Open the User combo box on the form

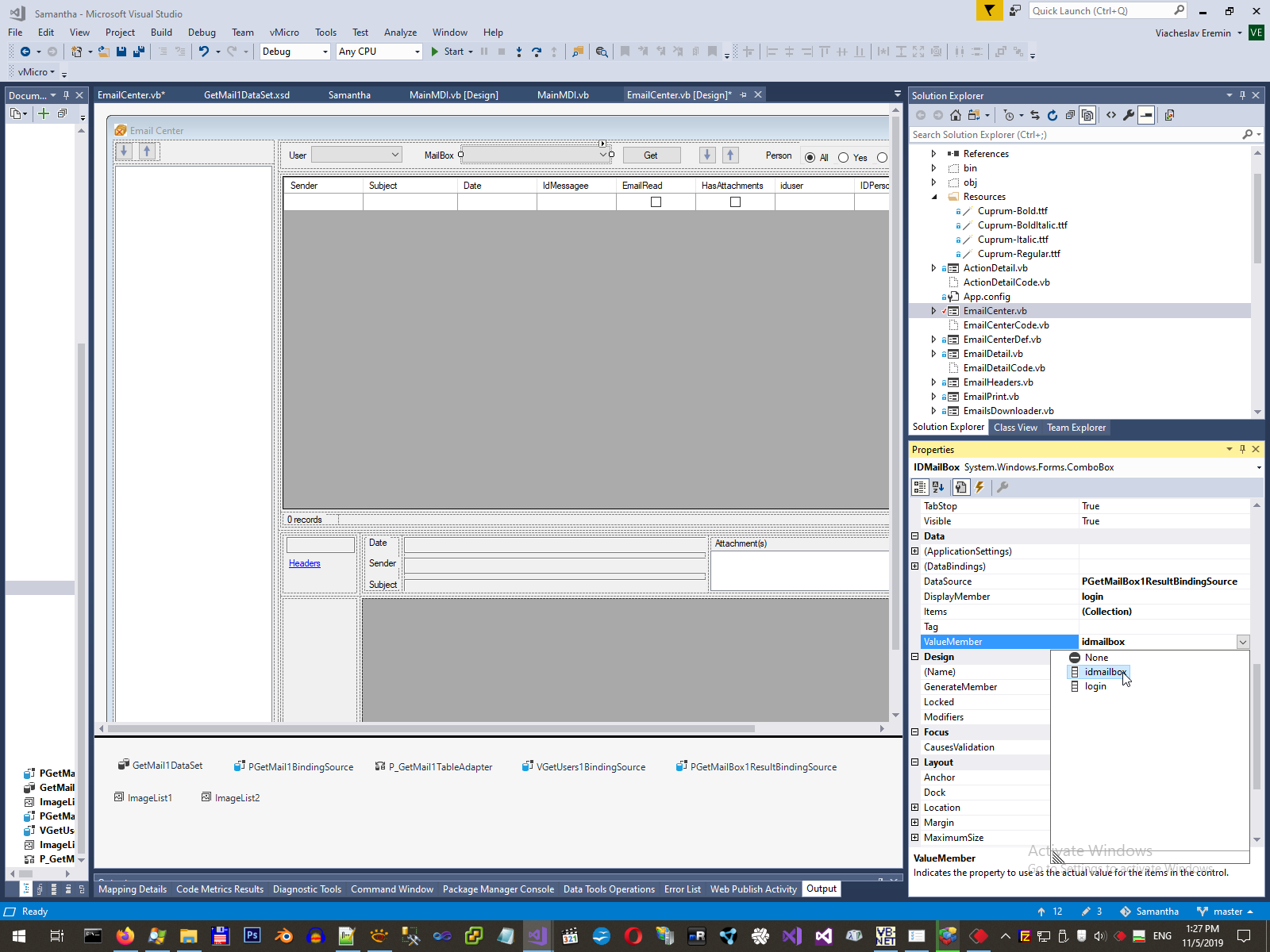click(356, 155)
